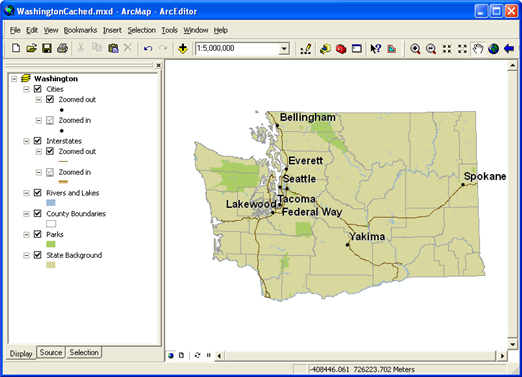Uncheck the County Boundaries layer
The width and height of the screenshot is (522, 377).
click(38, 214)
